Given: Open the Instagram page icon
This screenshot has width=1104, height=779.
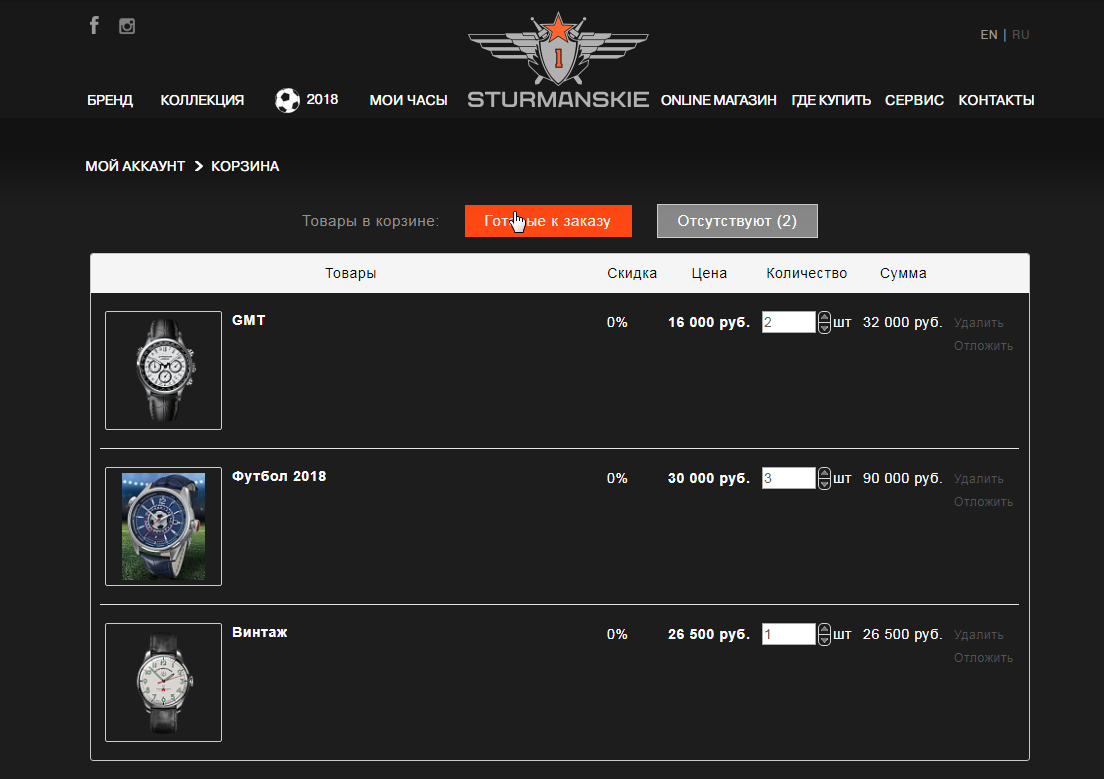Looking at the screenshot, I should tap(127, 26).
